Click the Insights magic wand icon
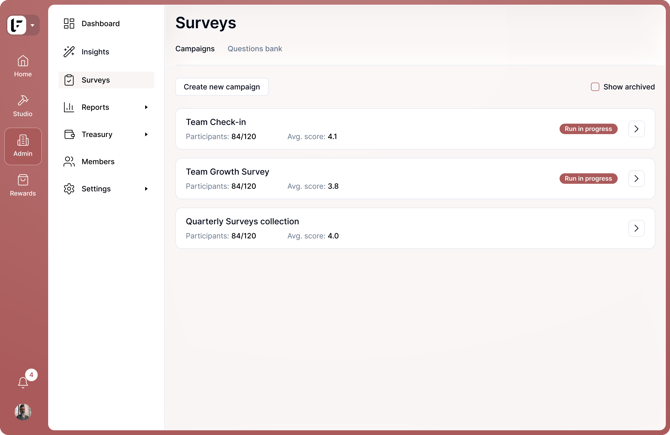The image size is (670, 435). (69, 52)
